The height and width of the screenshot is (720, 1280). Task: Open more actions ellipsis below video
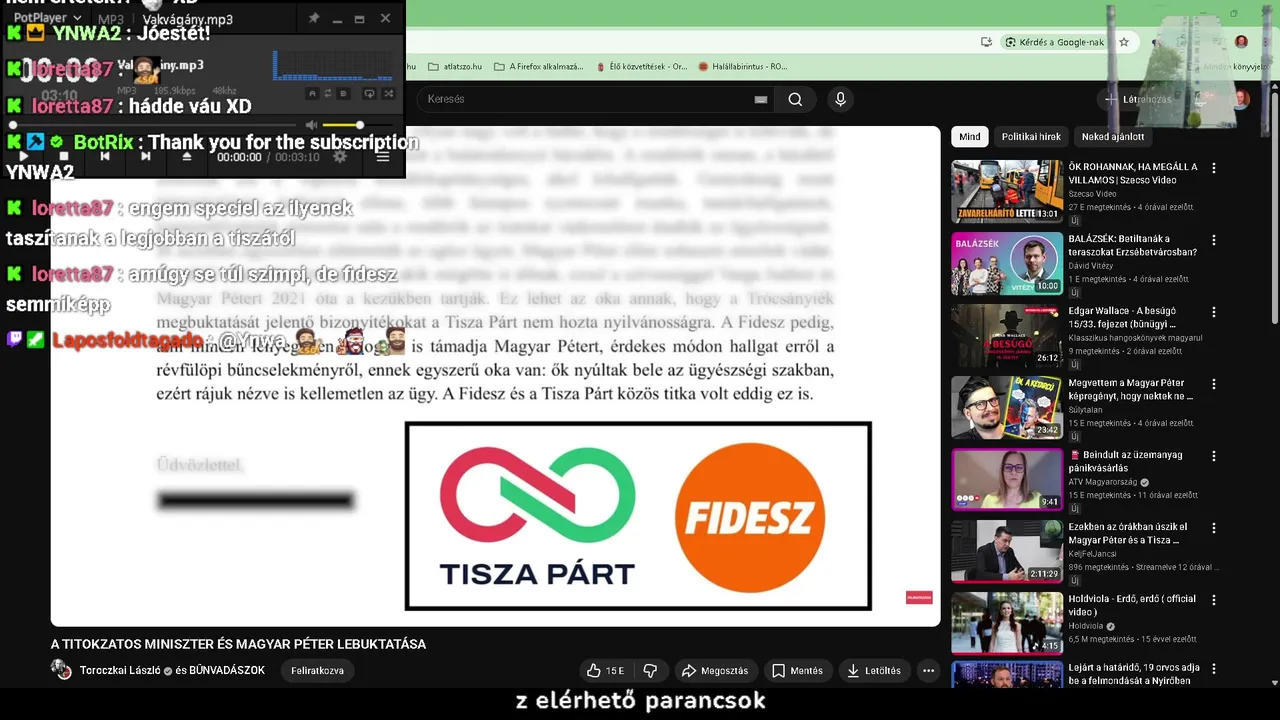click(x=929, y=671)
